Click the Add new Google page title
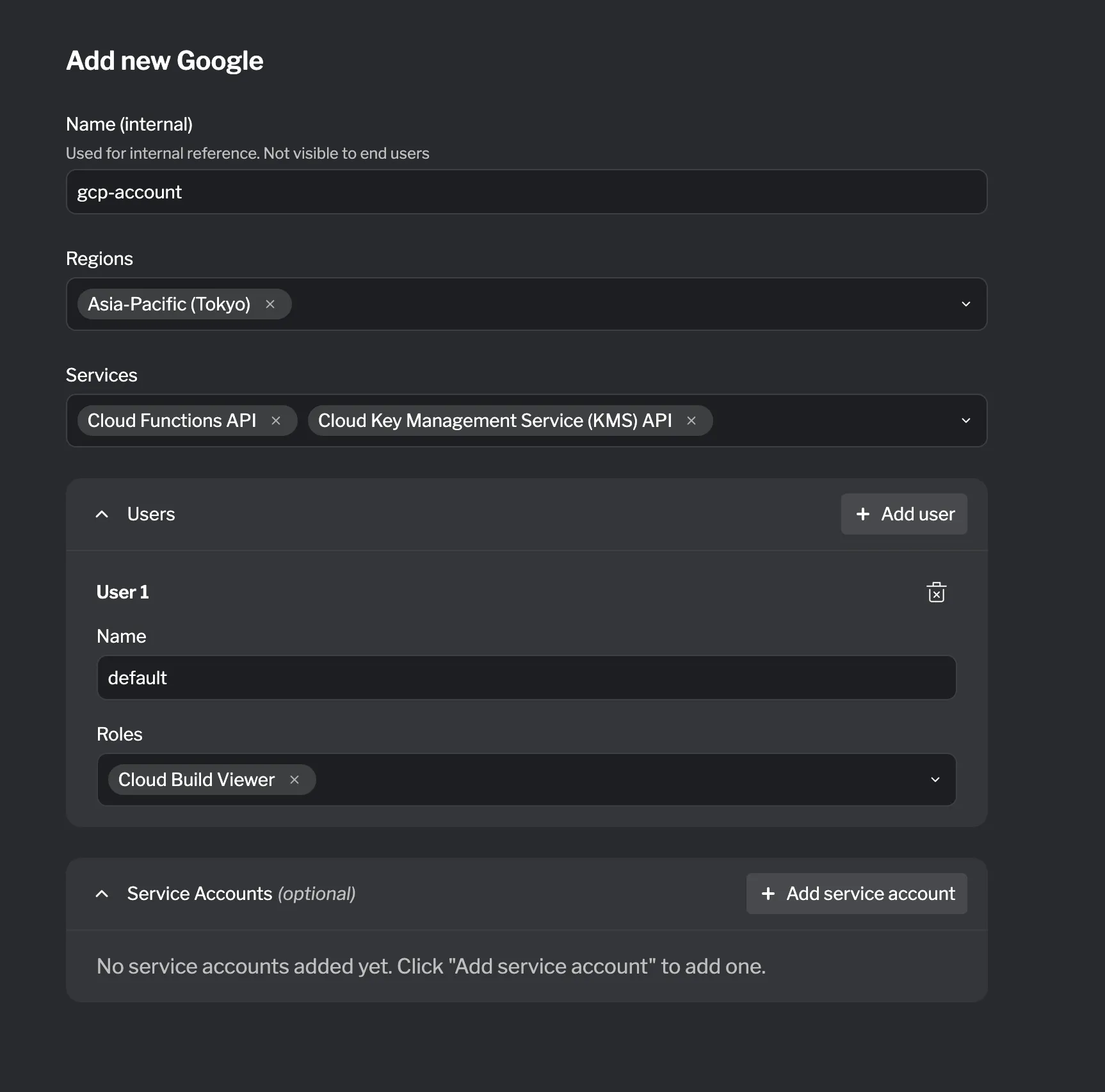The width and height of the screenshot is (1105, 1092). (165, 60)
